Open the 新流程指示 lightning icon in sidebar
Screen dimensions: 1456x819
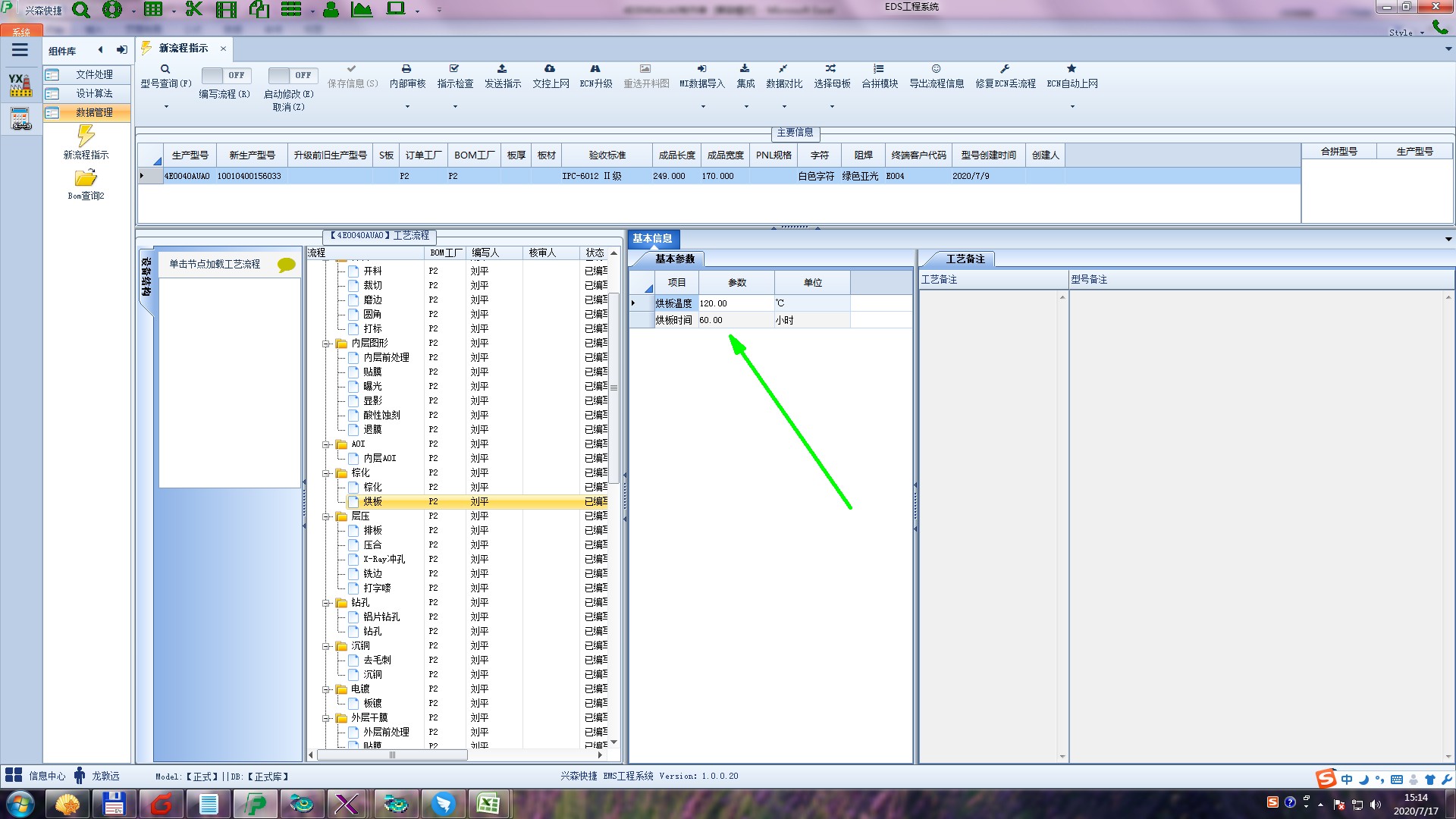86,136
